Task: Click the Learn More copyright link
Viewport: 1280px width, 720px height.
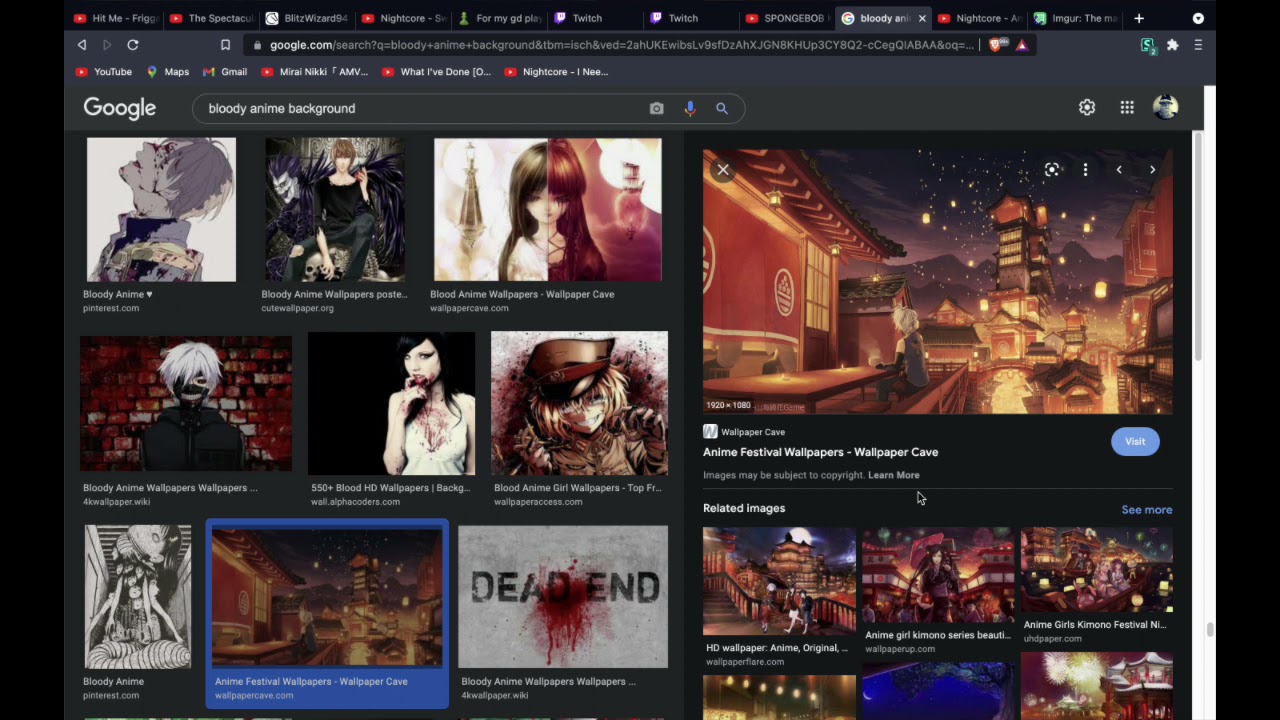Action: [893, 475]
